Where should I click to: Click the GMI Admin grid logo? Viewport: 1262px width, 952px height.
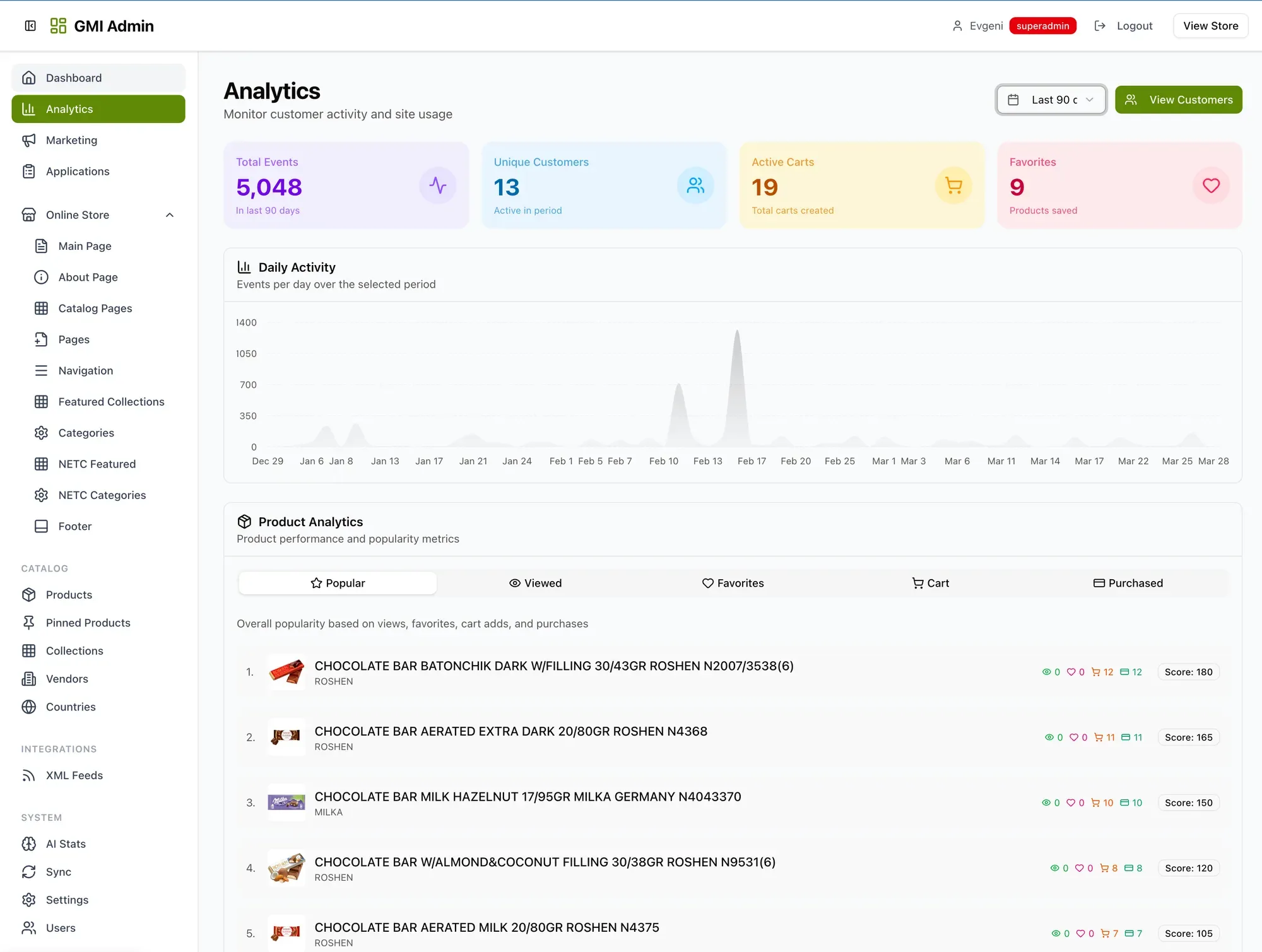tap(58, 26)
